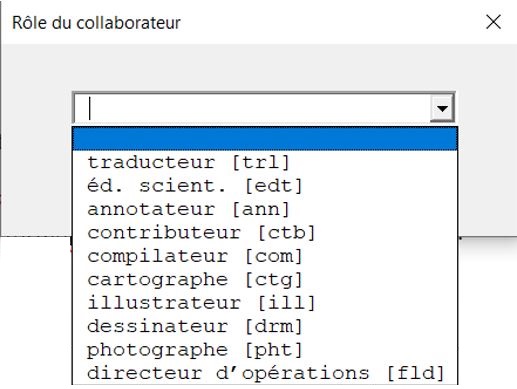517x389 pixels.
Task: Pick cartographe [ctg] from role options
Action: (x=265, y=279)
